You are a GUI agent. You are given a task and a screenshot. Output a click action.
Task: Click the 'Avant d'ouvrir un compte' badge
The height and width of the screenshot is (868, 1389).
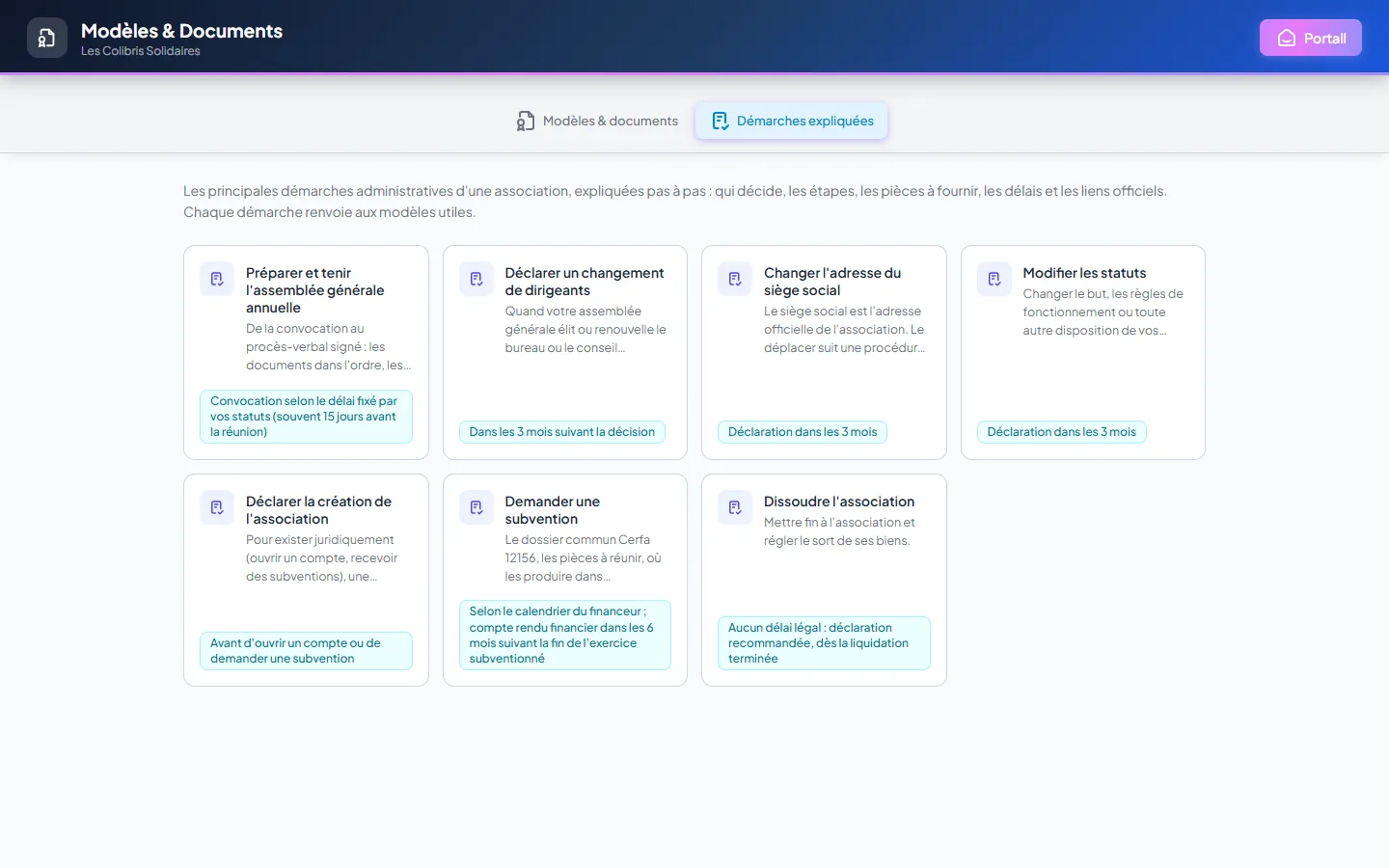[306, 651]
